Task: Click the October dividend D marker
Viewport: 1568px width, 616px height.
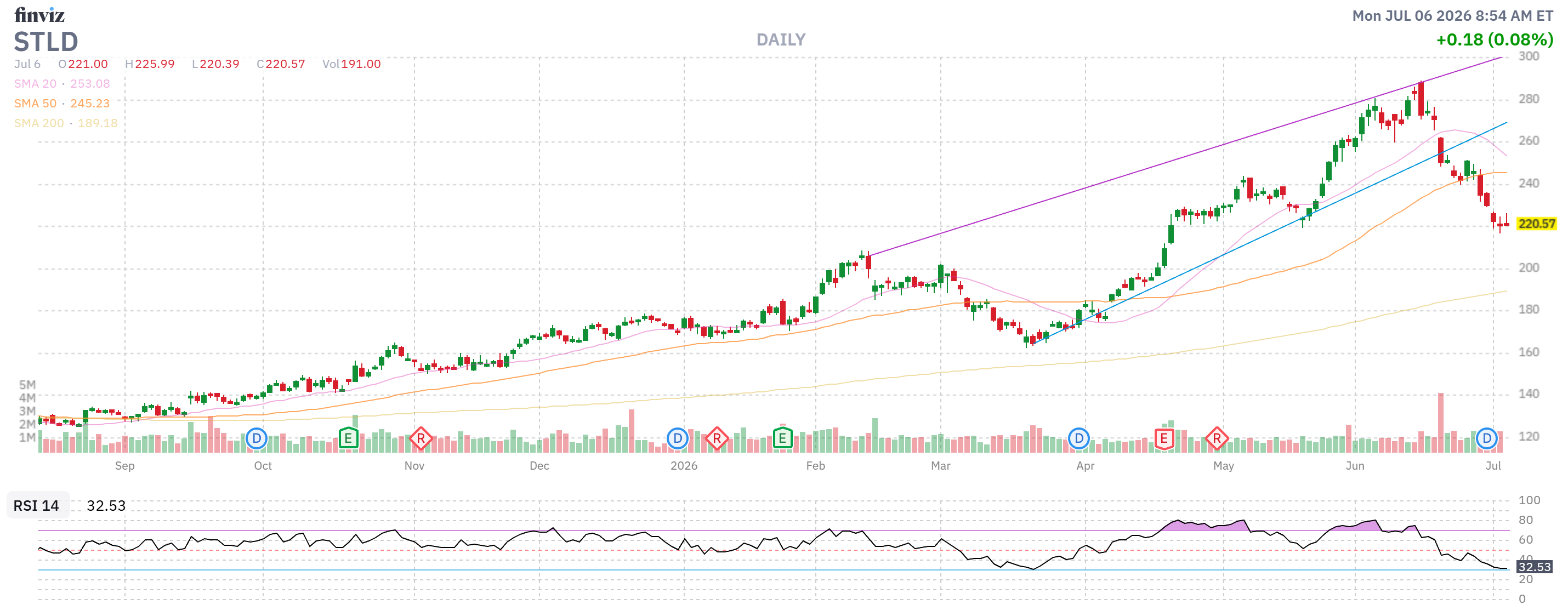Action: 256,438
